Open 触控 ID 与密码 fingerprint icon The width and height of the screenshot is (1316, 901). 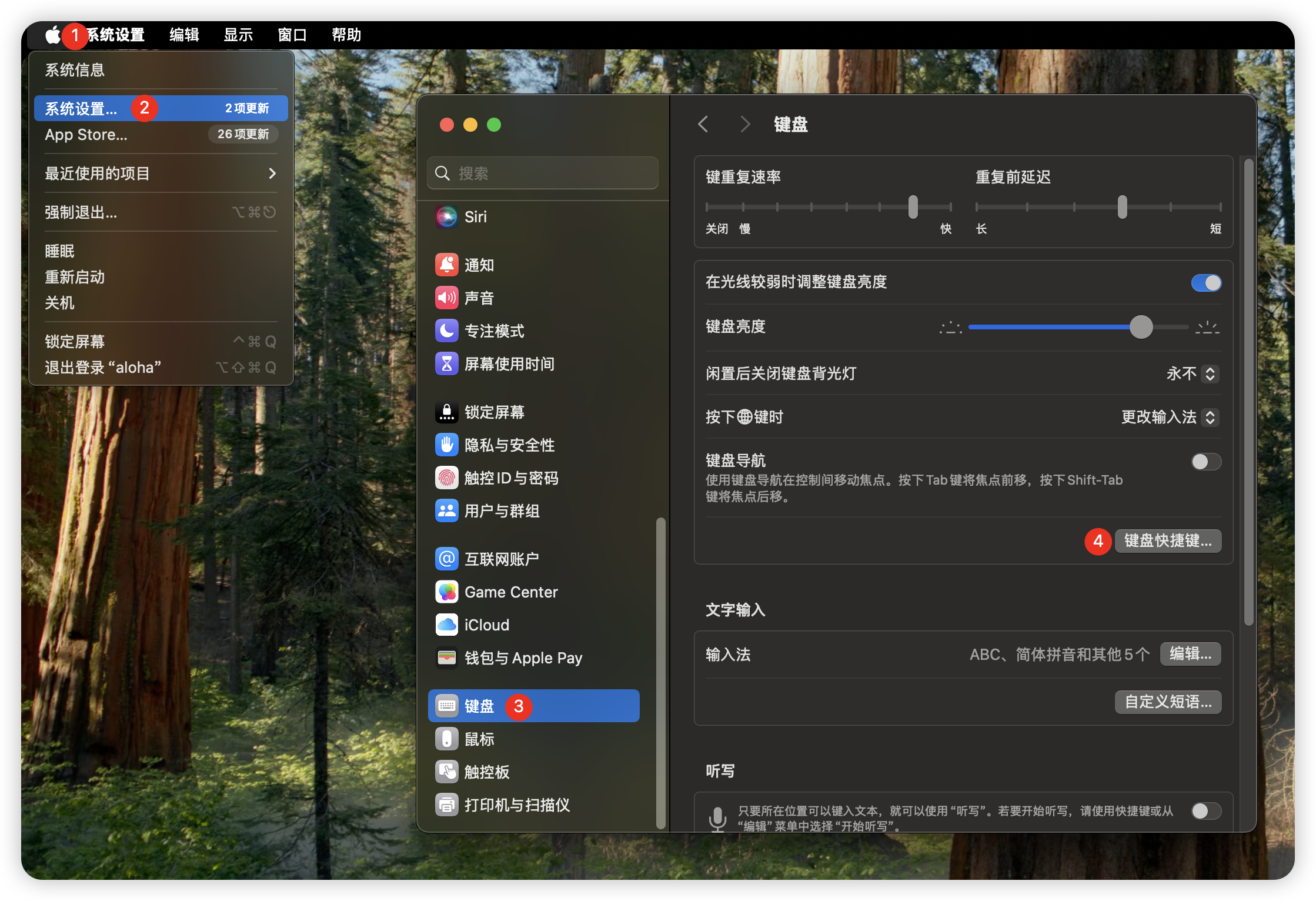click(x=447, y=478)
